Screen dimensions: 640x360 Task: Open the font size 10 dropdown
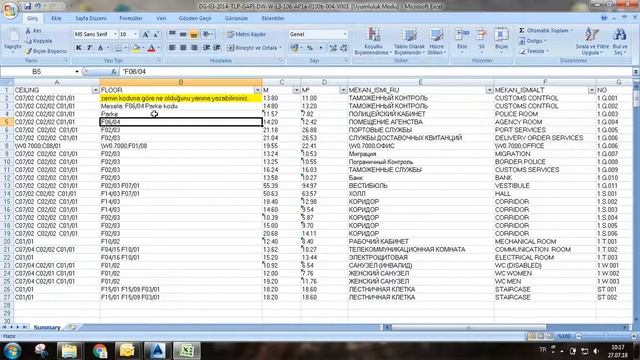(136, 34)
